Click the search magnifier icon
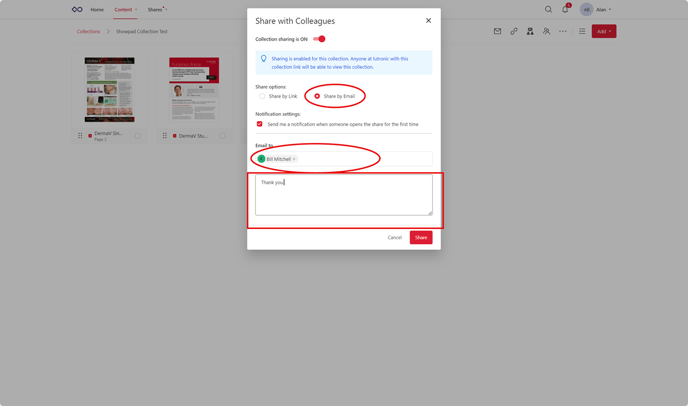Viewport: 688px width, 406px height. coord(548,10)
